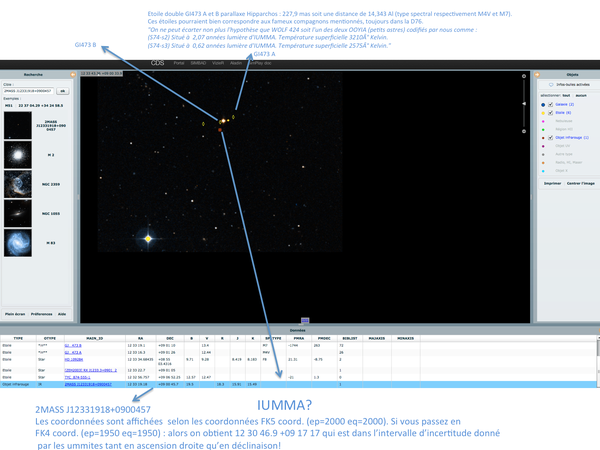
Task: Open Aide in the search panel
Action: [62, 314]
